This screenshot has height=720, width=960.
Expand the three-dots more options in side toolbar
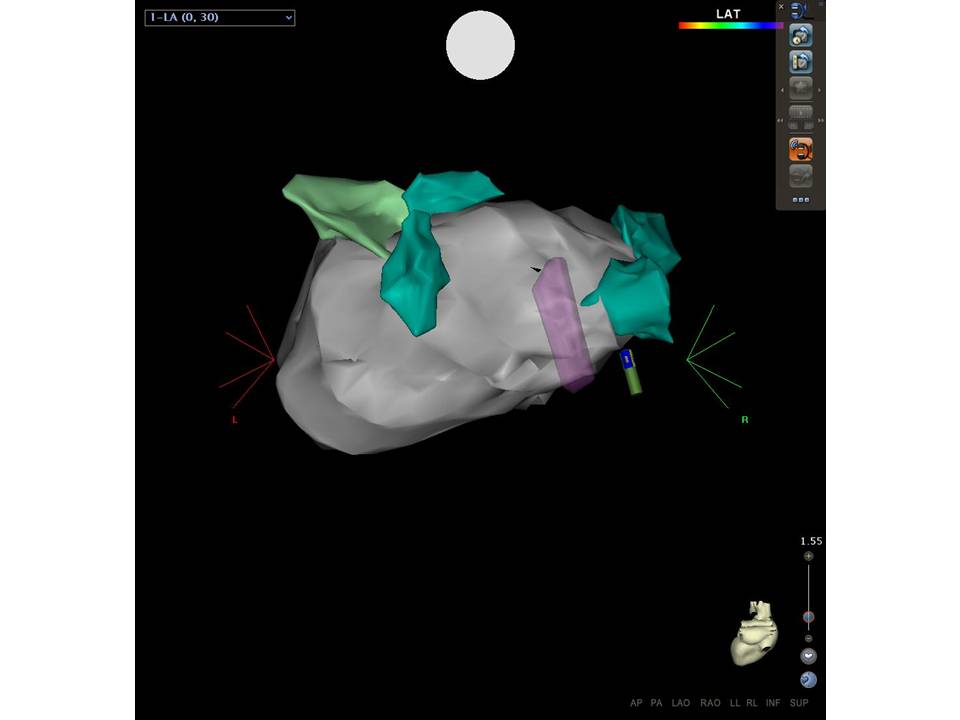800,200
